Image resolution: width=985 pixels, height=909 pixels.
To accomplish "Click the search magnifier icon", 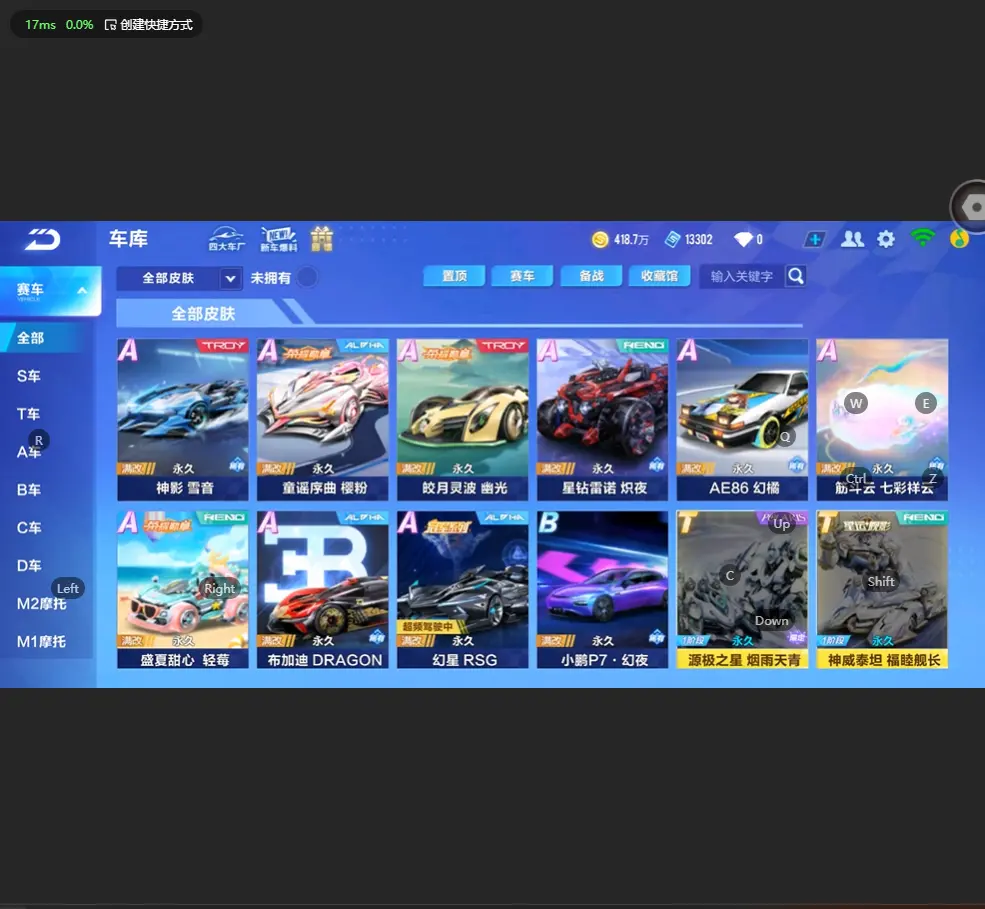I will 795,276.
